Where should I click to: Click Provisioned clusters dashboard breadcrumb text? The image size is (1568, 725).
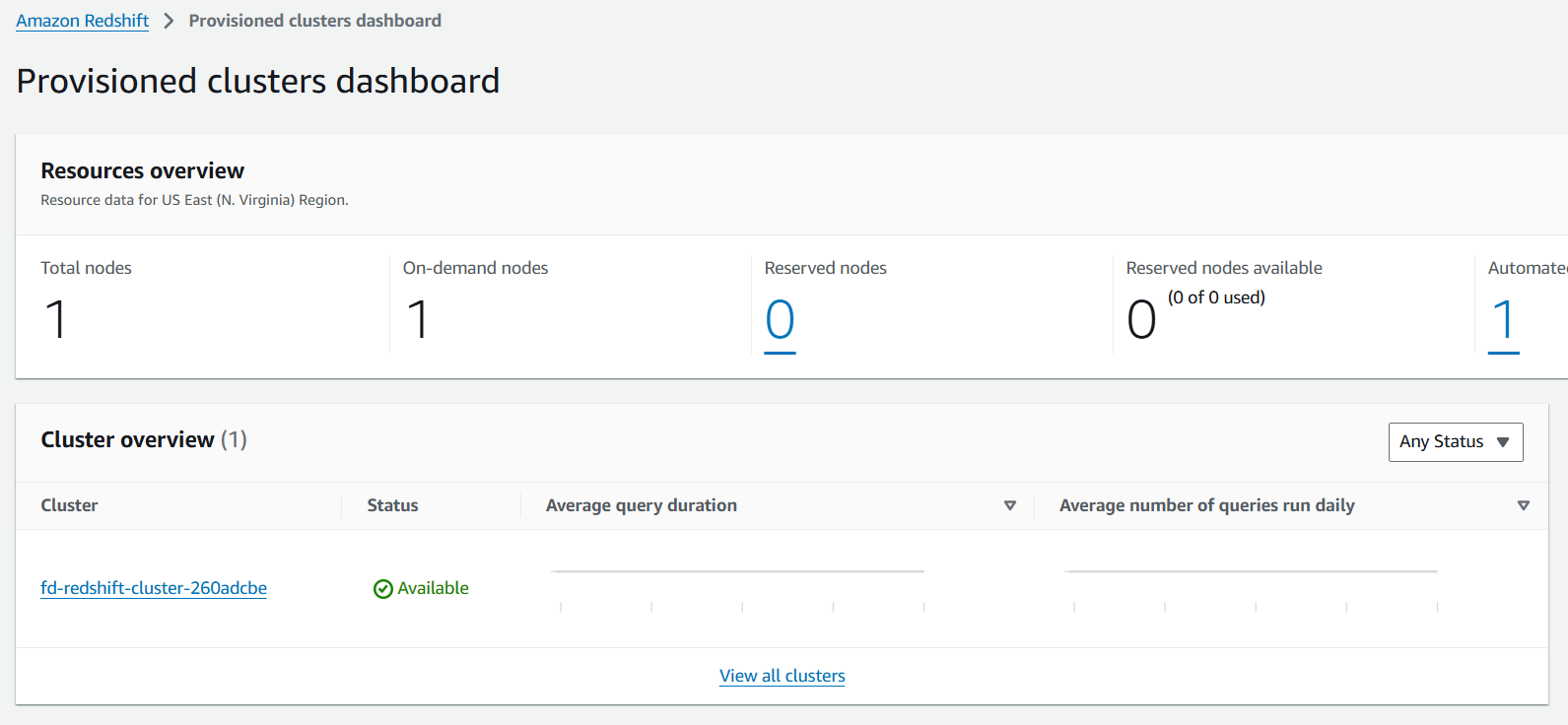click(x=314, y=21)
